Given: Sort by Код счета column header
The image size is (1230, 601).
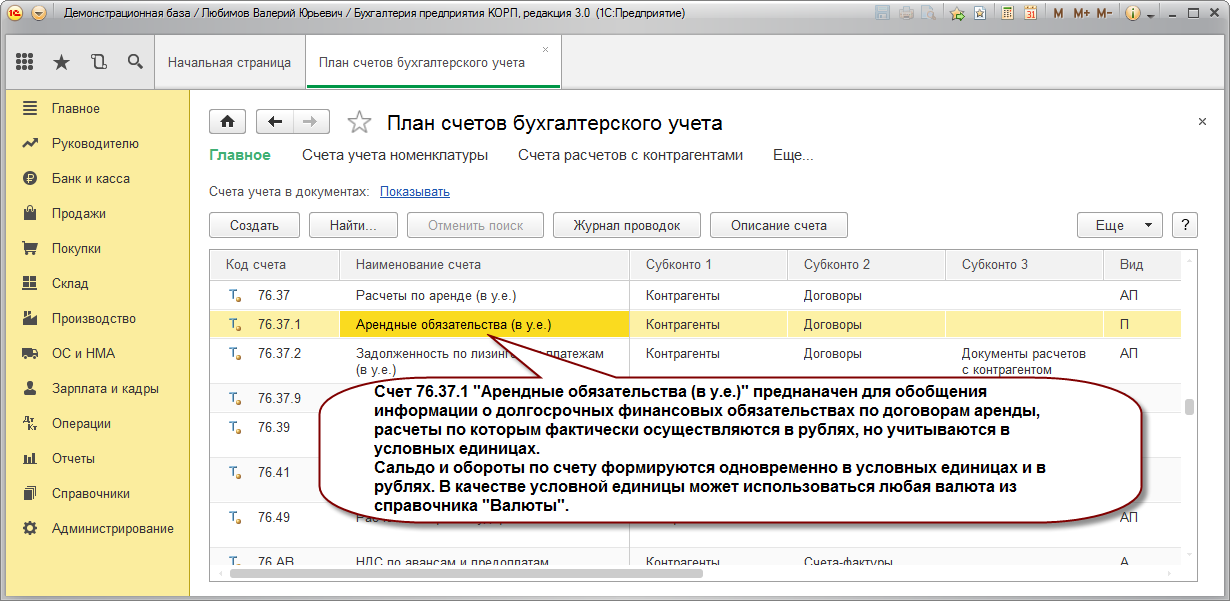Looking at the screenshot, I should click(x=275, y=265).
